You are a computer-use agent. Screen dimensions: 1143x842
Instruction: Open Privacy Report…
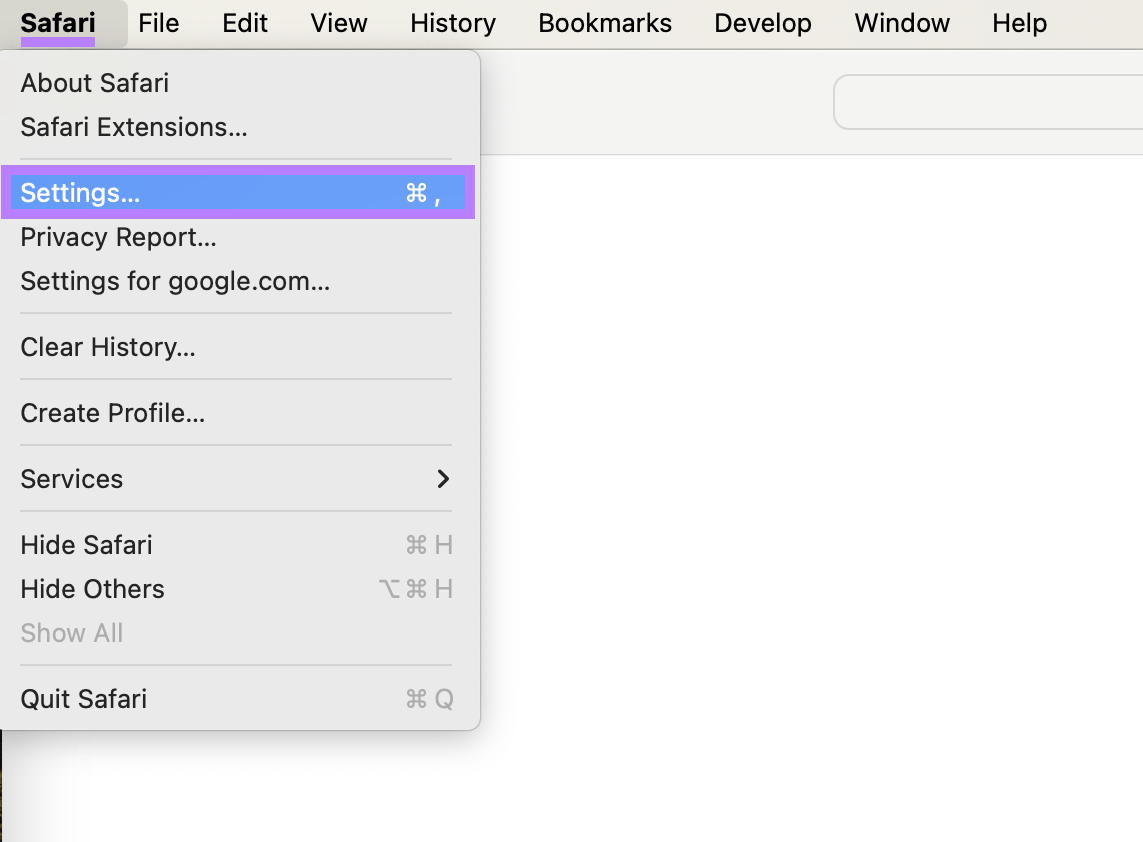pyautogui.click(x=118, y=237)
